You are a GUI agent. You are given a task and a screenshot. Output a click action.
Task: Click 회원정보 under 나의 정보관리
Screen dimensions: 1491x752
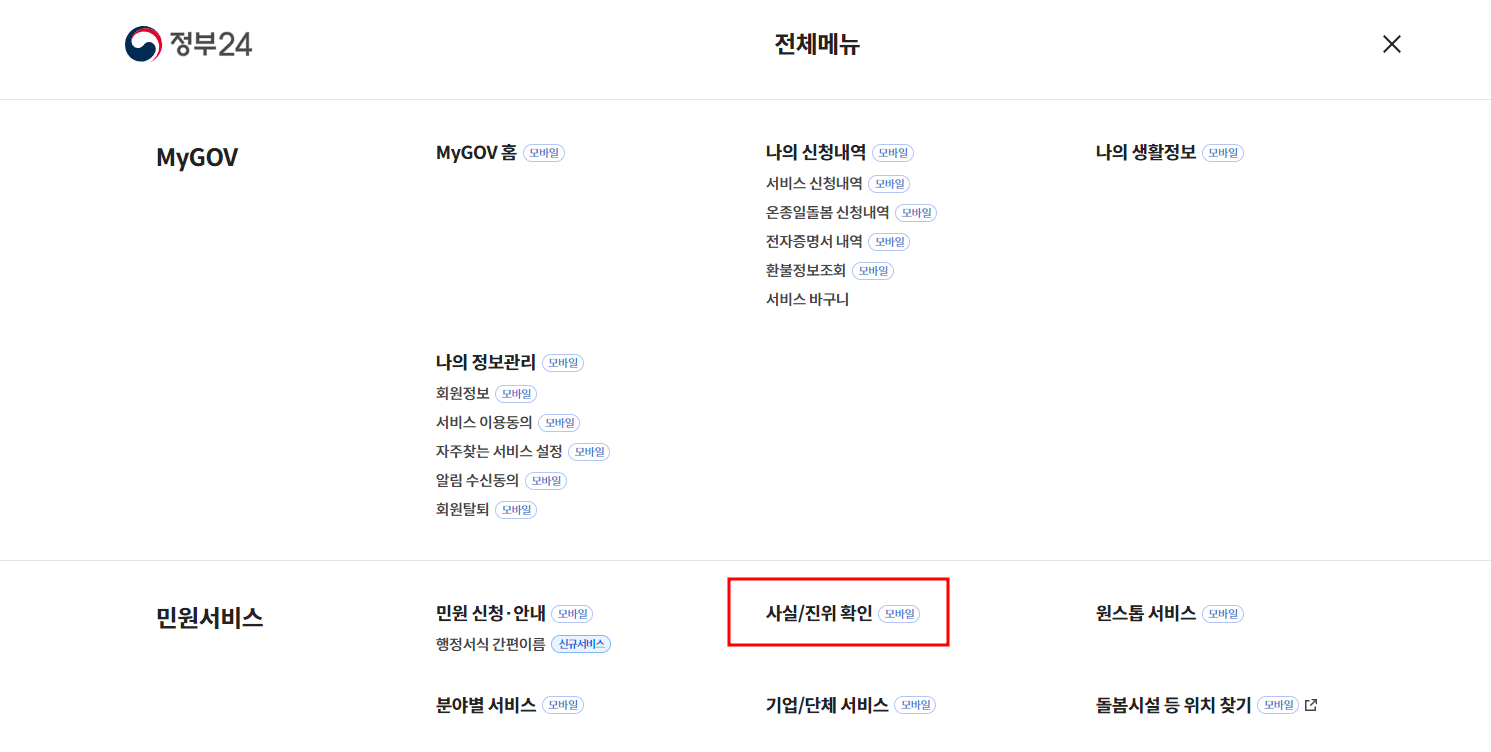[x=462, y=393]
